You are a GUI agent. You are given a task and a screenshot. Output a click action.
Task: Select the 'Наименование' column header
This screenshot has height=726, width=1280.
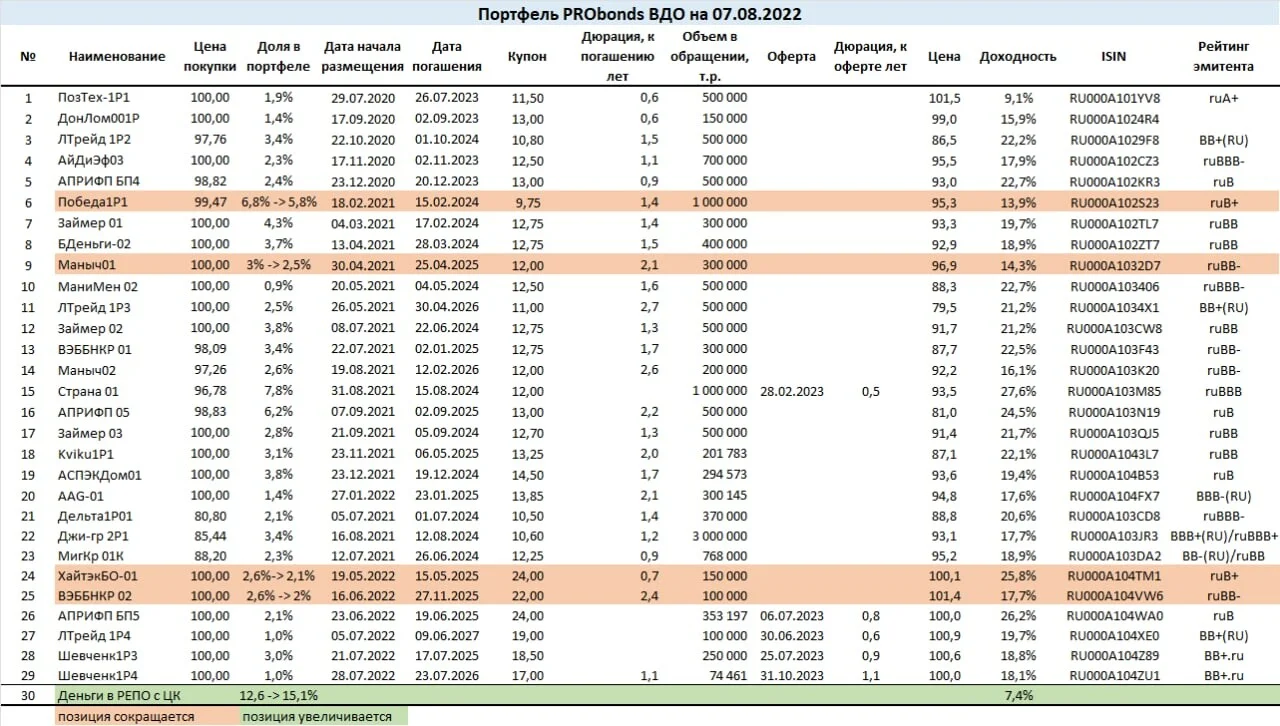[x=117, y=57]
